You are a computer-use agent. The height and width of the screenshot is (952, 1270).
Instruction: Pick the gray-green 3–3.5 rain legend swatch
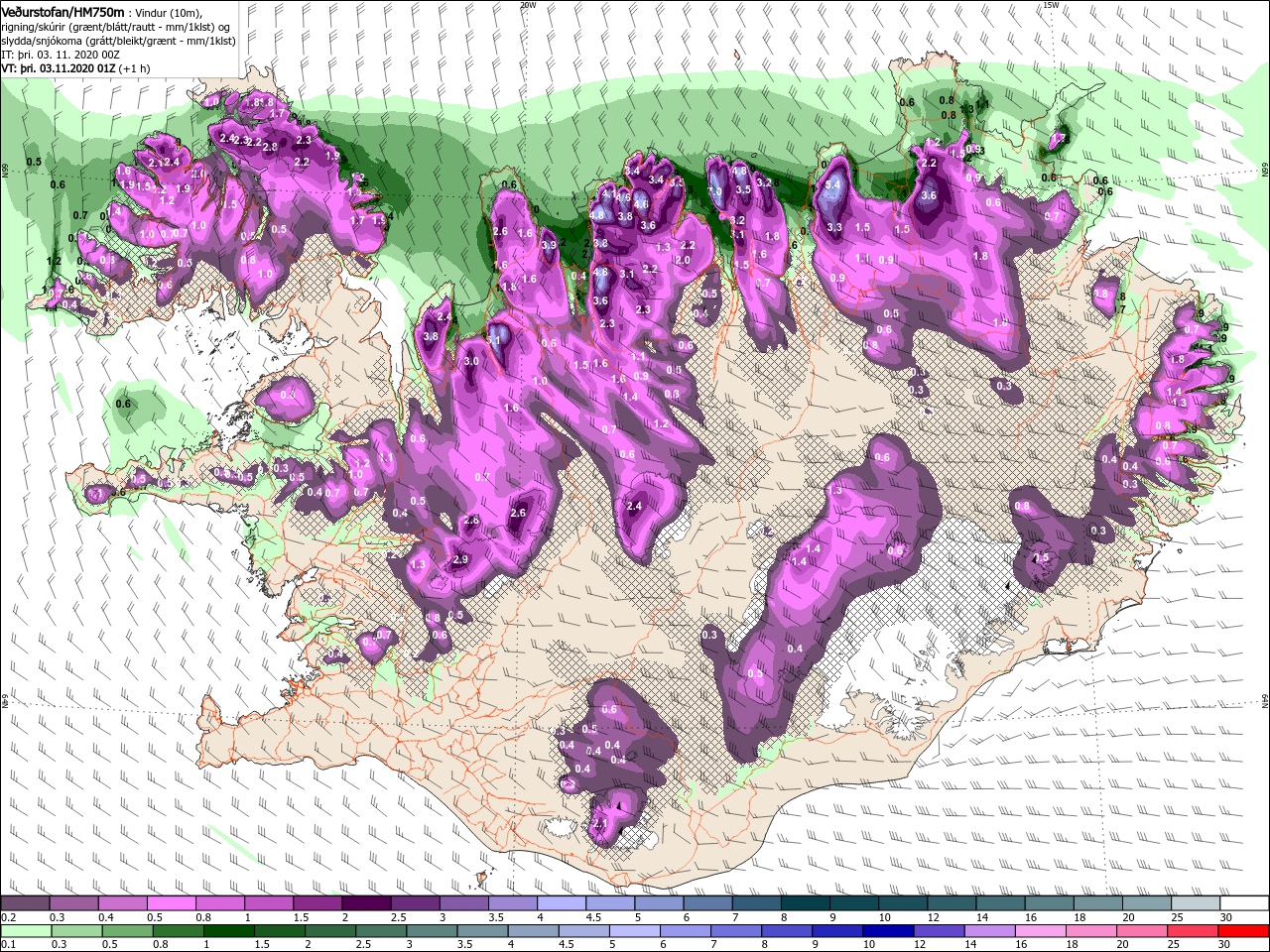[x=432, y=930]
